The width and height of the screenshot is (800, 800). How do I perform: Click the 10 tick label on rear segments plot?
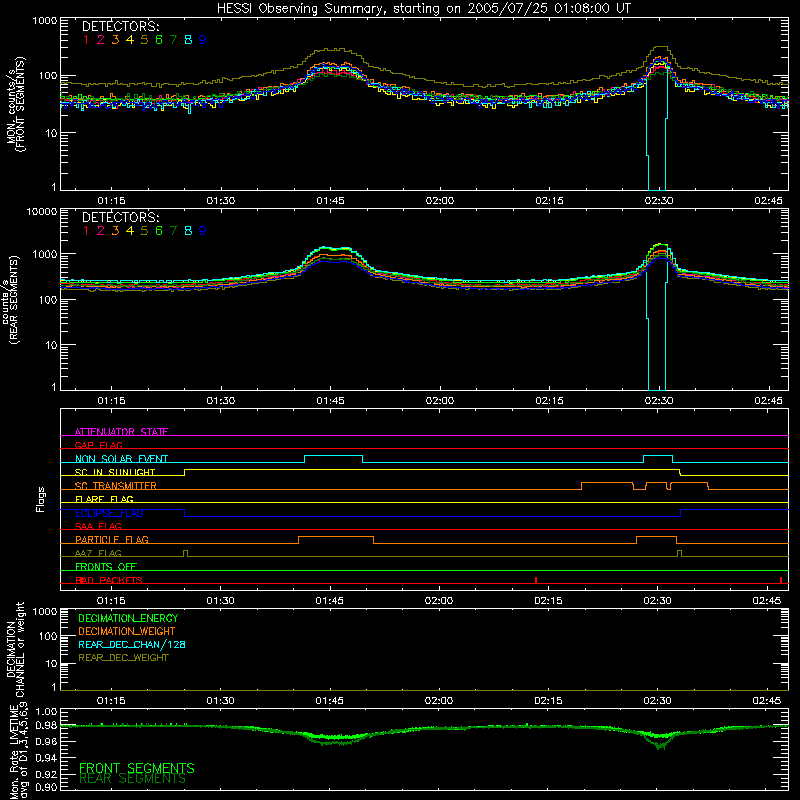[x=51, y=345]
